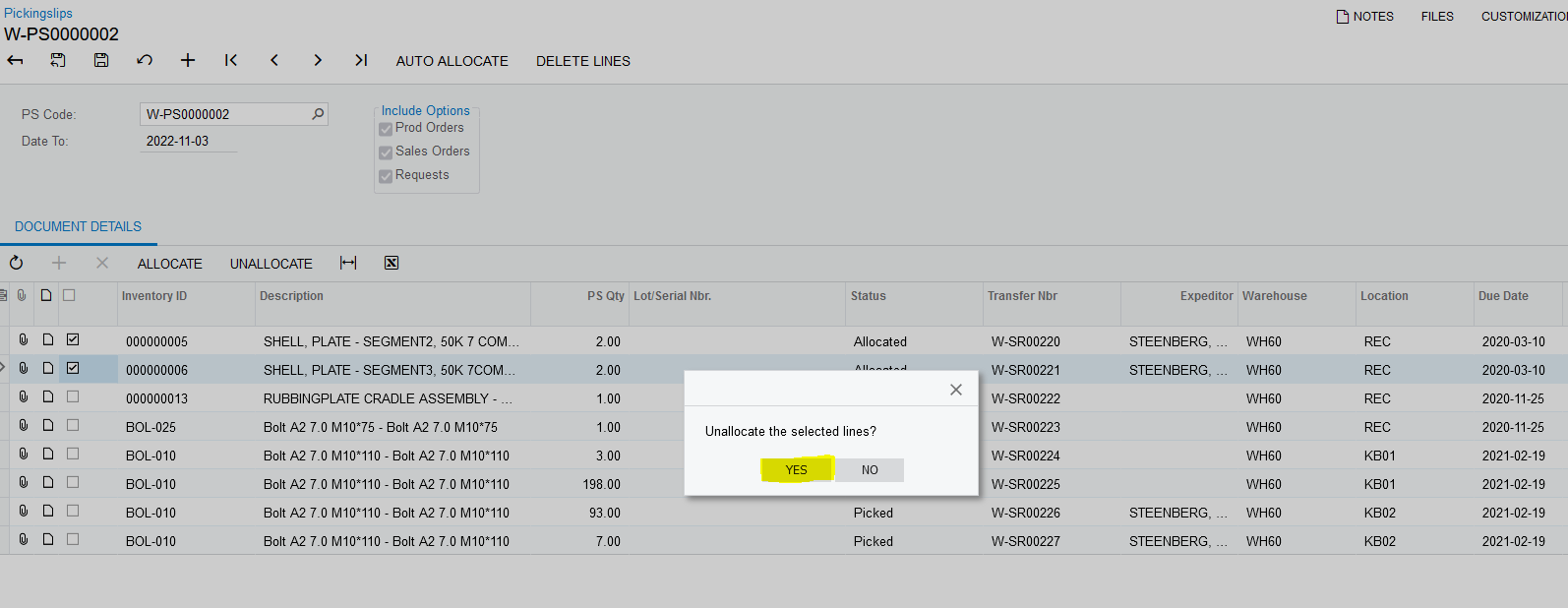Close the unallocate confirmation dialog
Image resolution: width=1568 pixels, height=608 pixels.
coord(955,390)
